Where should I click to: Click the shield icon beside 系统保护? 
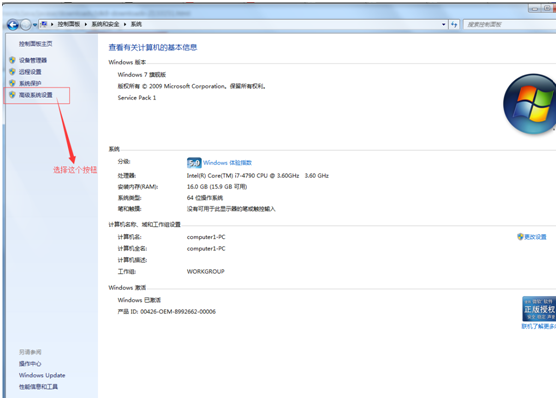(12, 83)
